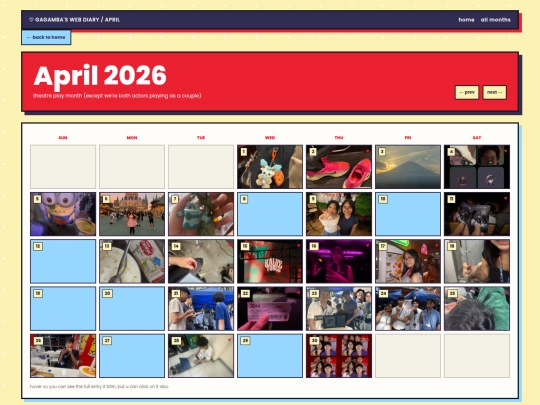Open April 1 keychain plush photo entry
The image size is (540, 405).
[270, 167]
